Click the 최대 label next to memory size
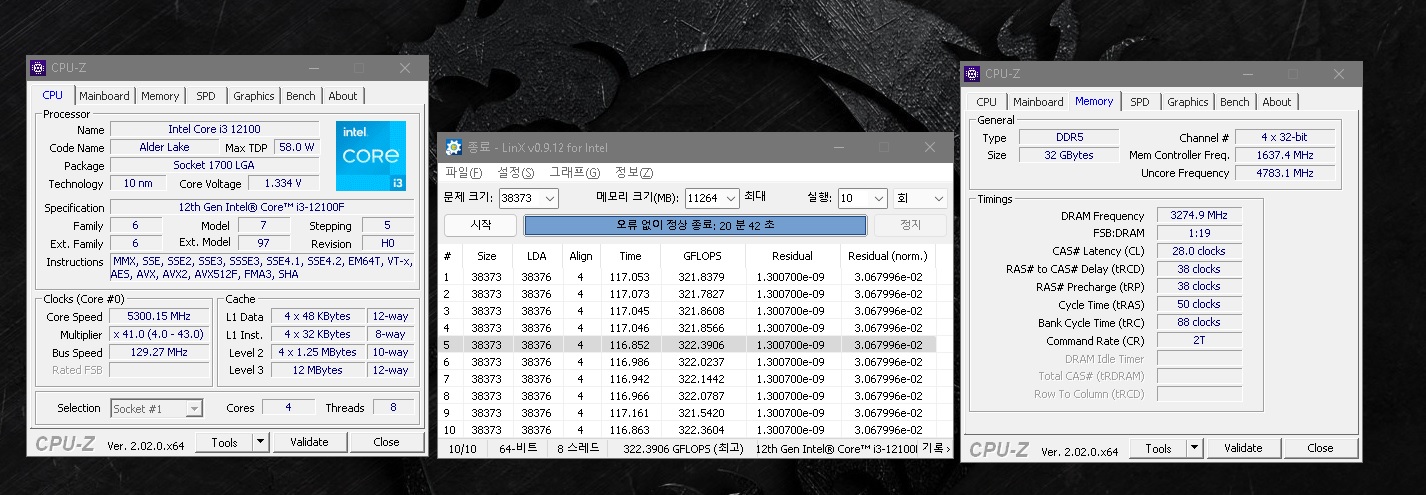Screen dimensions: 1426x495 tap(755, 197)
